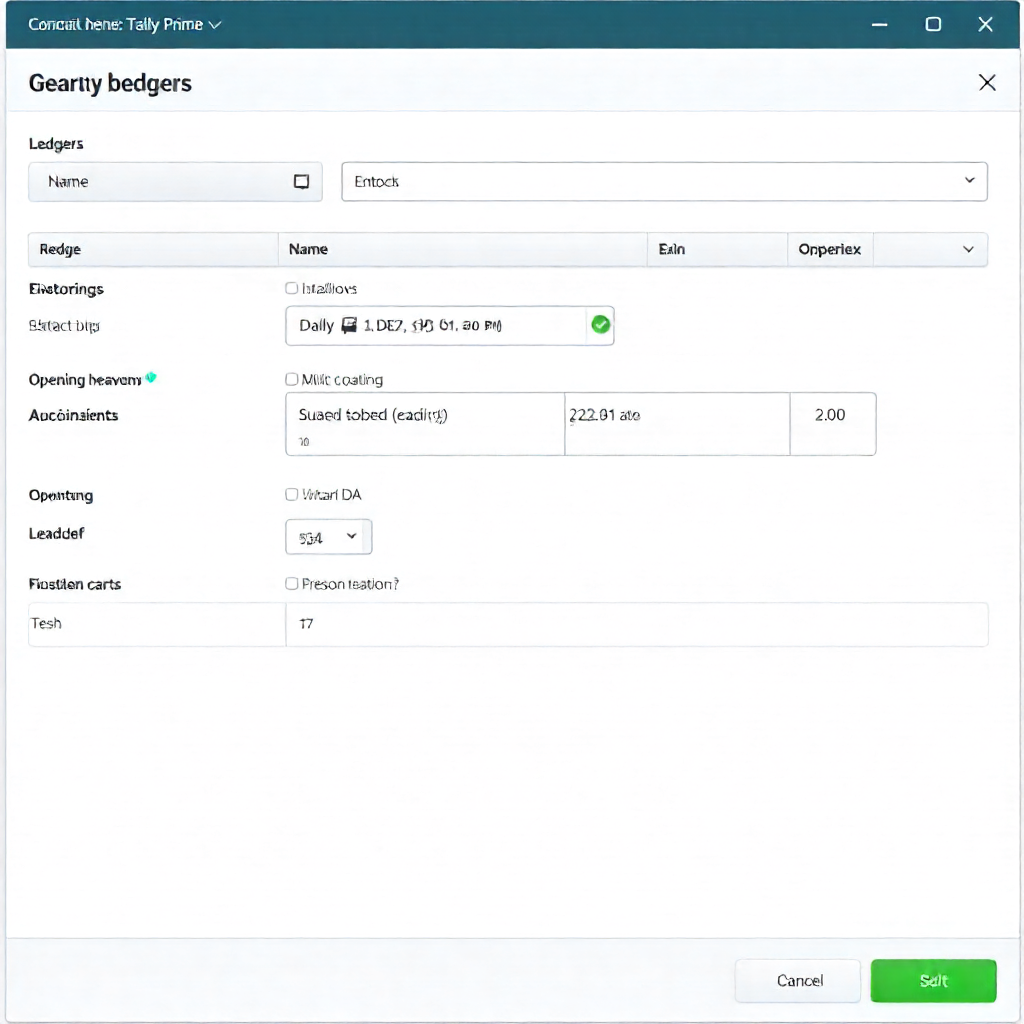The width and height of the screenshot is (1024, 1024).
Task: Click the square icon in Name field
Action: click(301, 182)
